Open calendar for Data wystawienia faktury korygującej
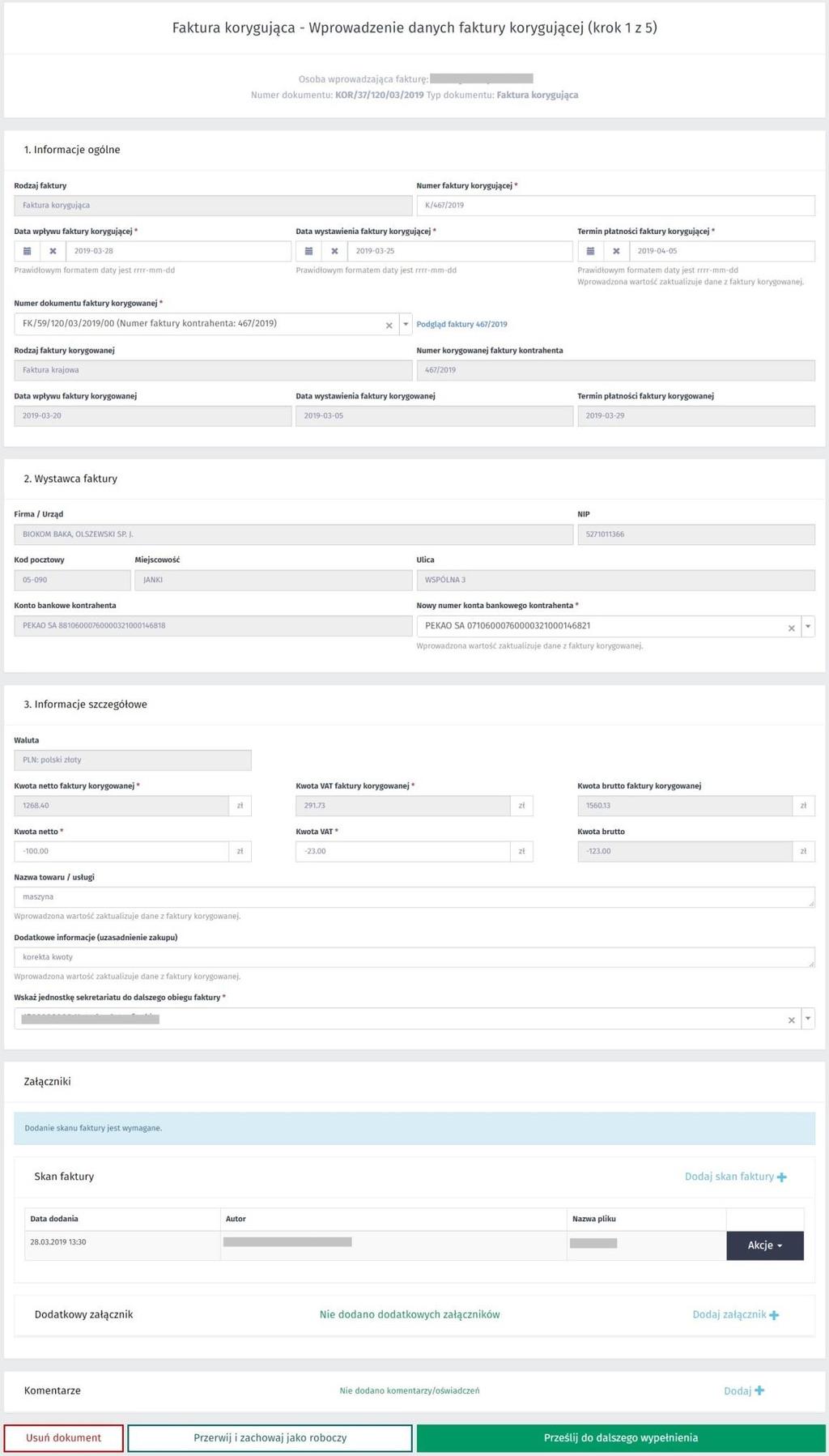 (308, 251)
